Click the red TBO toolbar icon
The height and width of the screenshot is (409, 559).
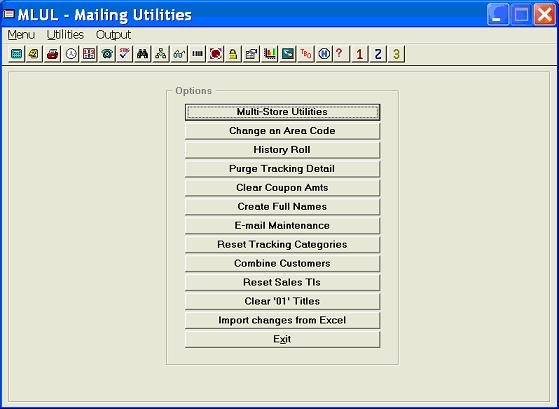[x=306, y=54]
